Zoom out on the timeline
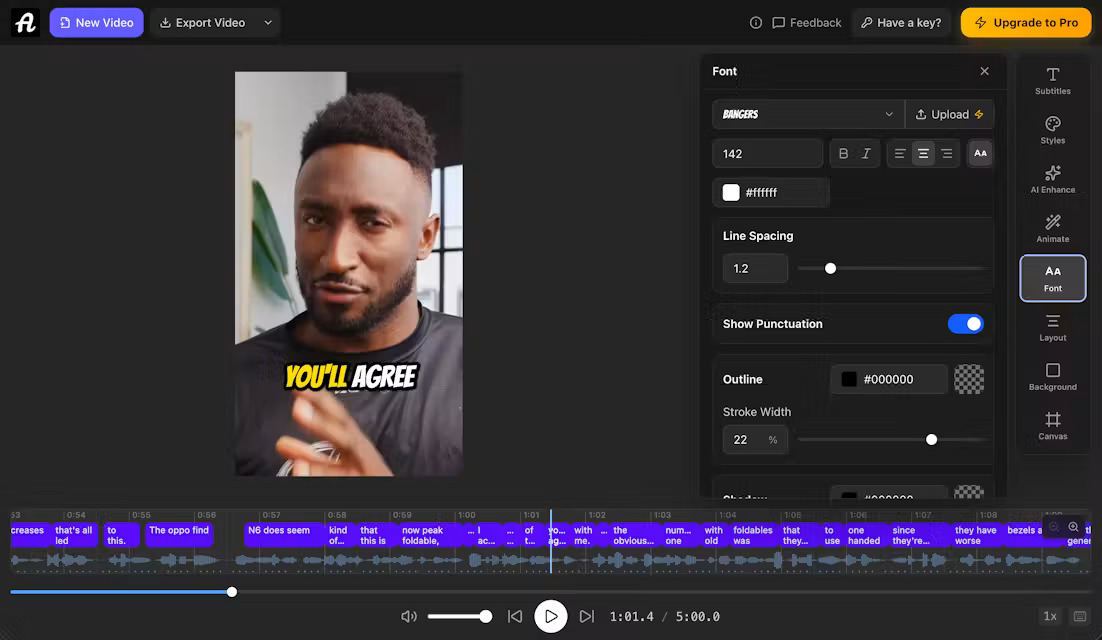Image resolution: width=1102 pixels, height=640 pixels. [1054, 527]
